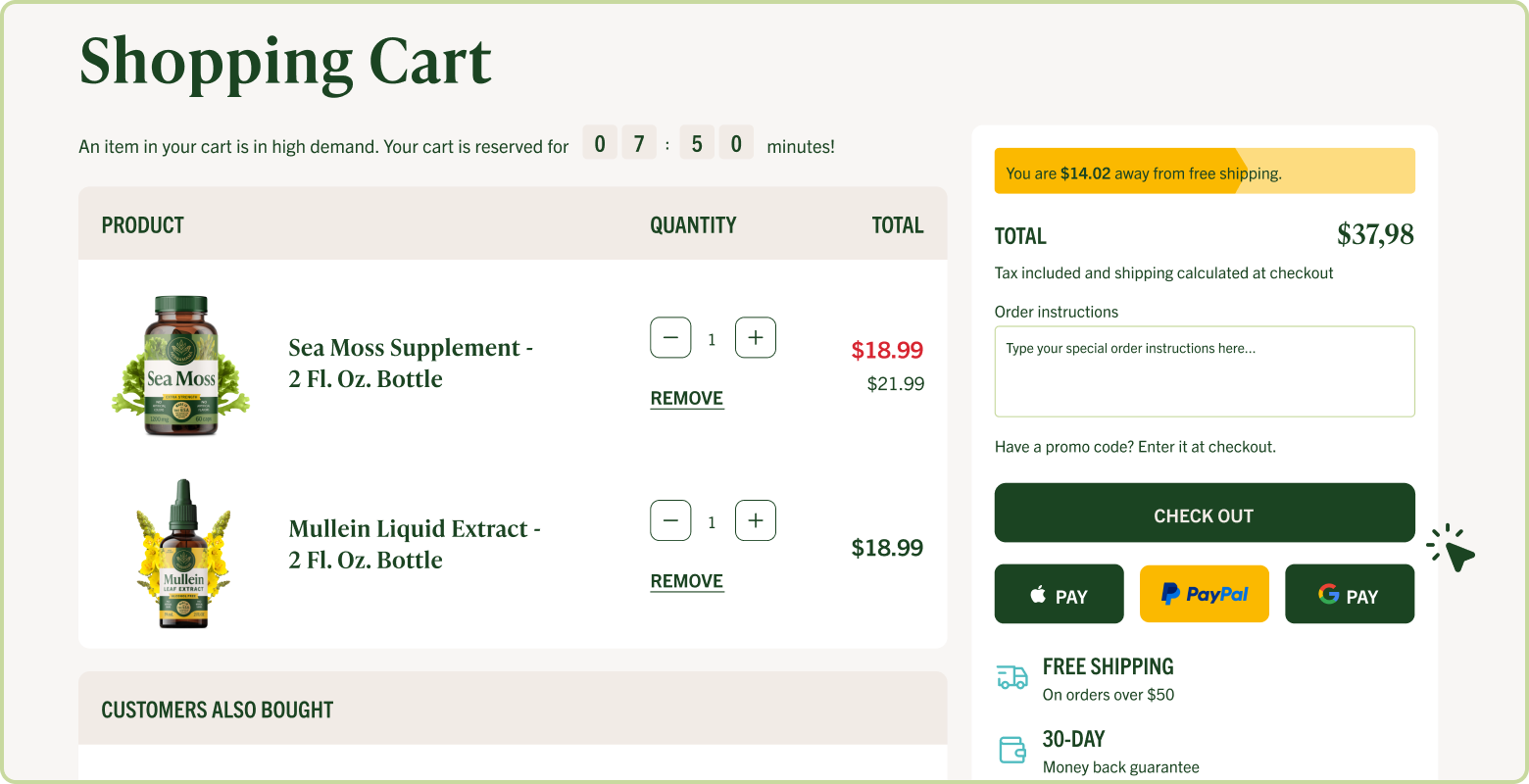Pay using the PayPal button

point(1205,594)
